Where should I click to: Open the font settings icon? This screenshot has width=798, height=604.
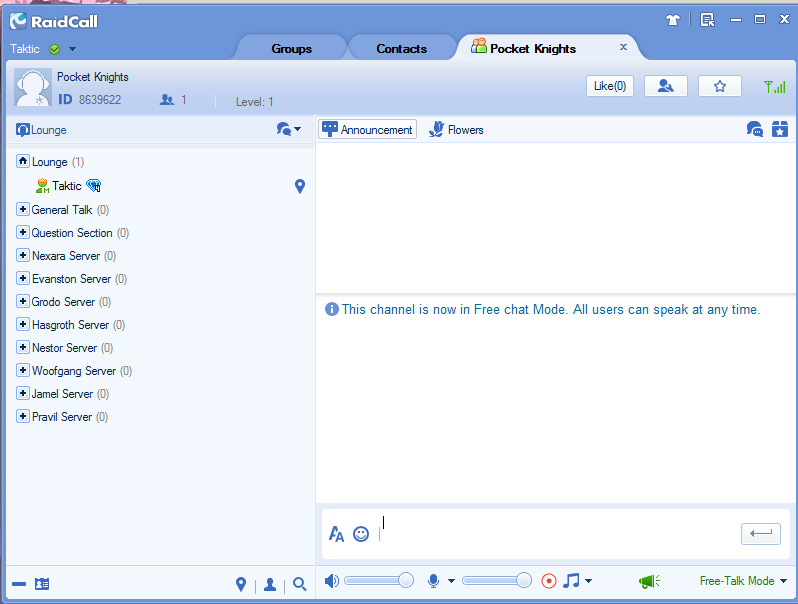point(336,534)
